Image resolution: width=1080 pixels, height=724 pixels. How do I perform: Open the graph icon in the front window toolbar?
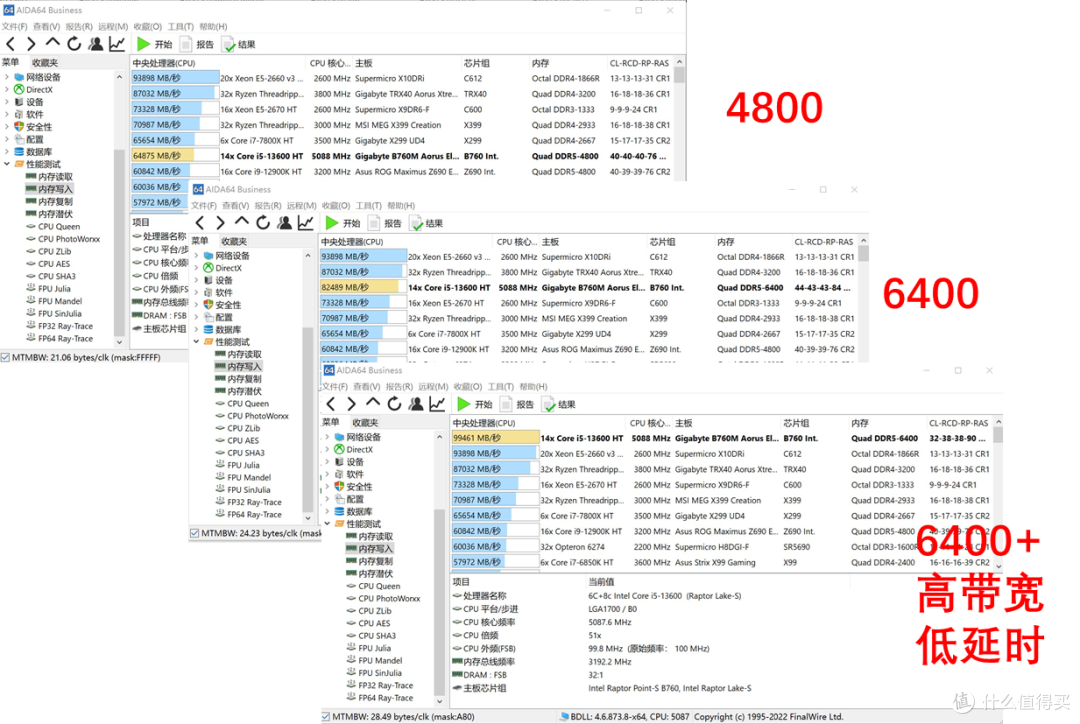pyautogui.click(x=437, y=404)
